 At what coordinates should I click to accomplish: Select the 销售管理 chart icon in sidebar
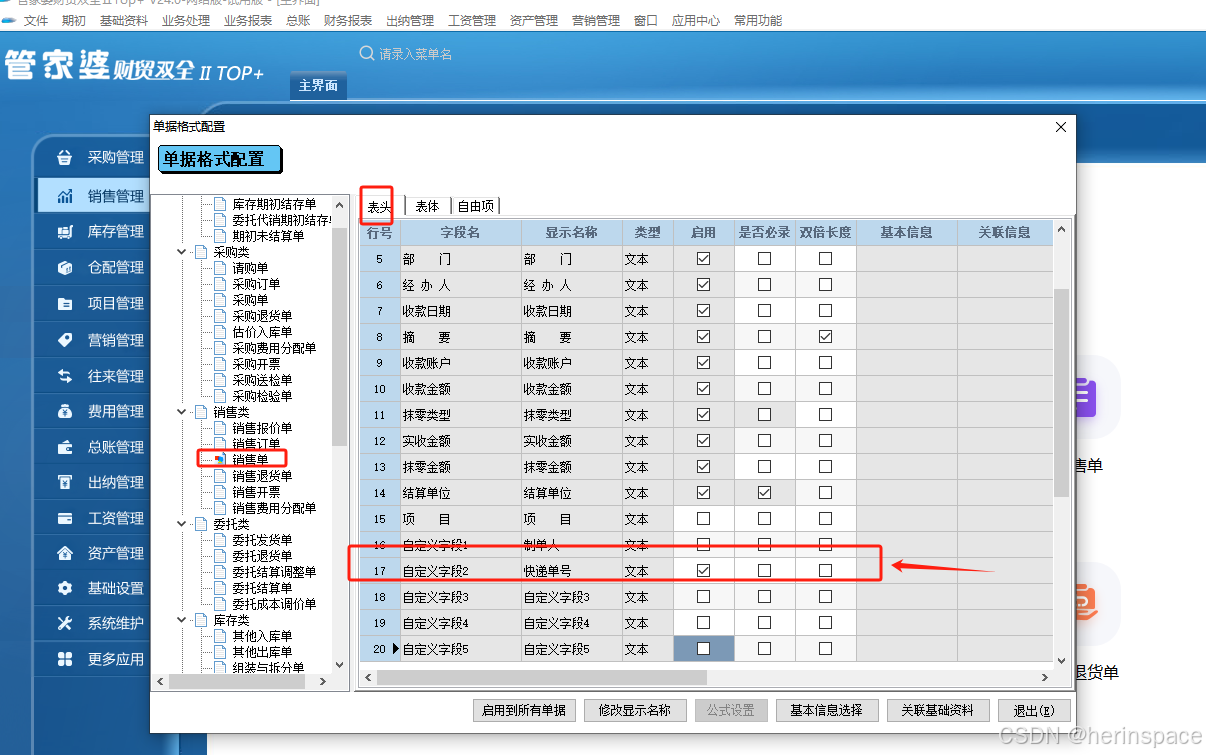65,196
